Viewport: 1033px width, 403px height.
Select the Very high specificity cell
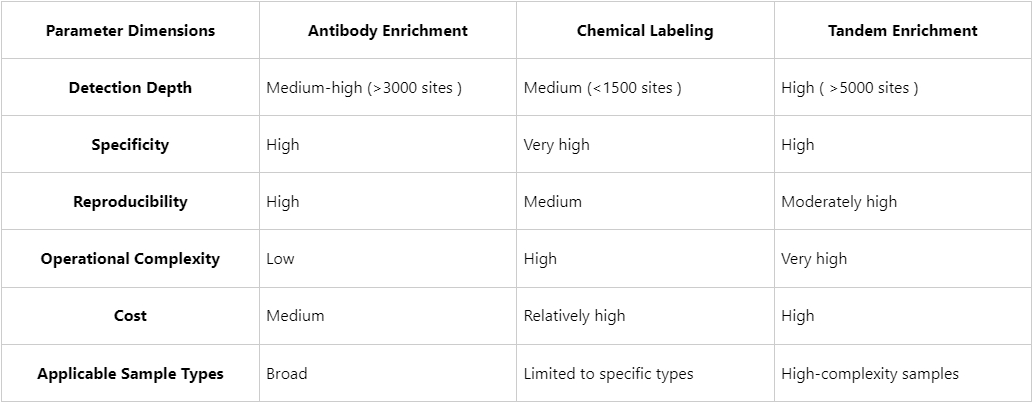[x=557, y=144]
